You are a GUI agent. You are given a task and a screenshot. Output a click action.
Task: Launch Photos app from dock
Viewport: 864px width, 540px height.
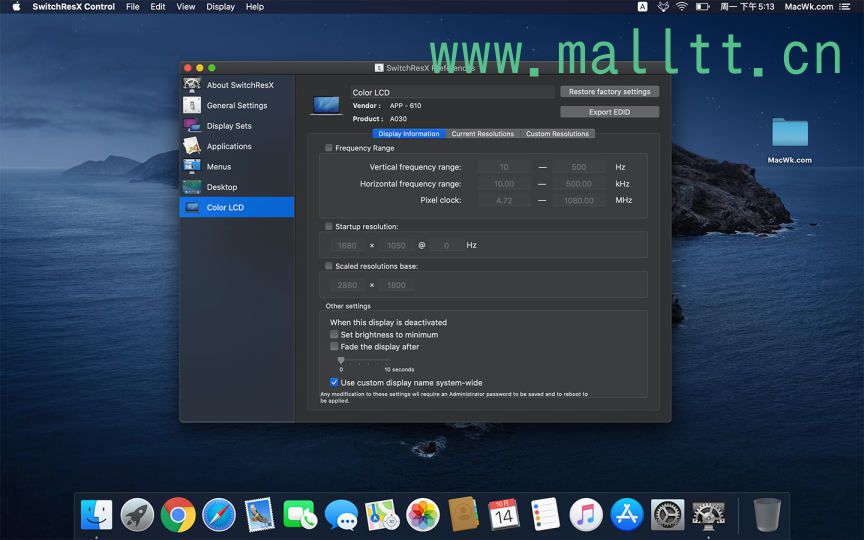point(423,515)
